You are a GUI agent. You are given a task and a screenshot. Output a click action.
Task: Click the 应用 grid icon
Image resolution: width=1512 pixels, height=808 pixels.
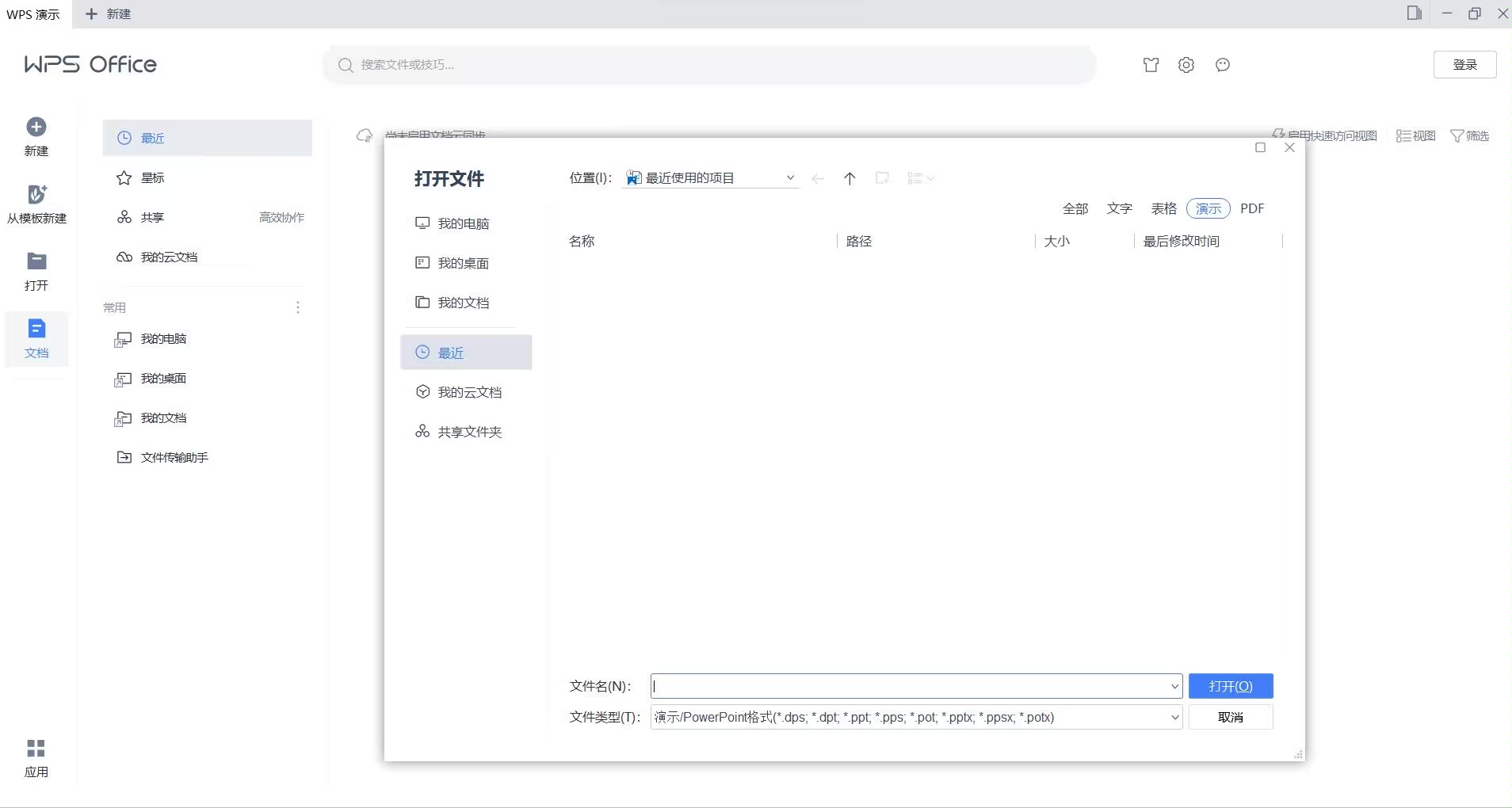tap(36, 749)
